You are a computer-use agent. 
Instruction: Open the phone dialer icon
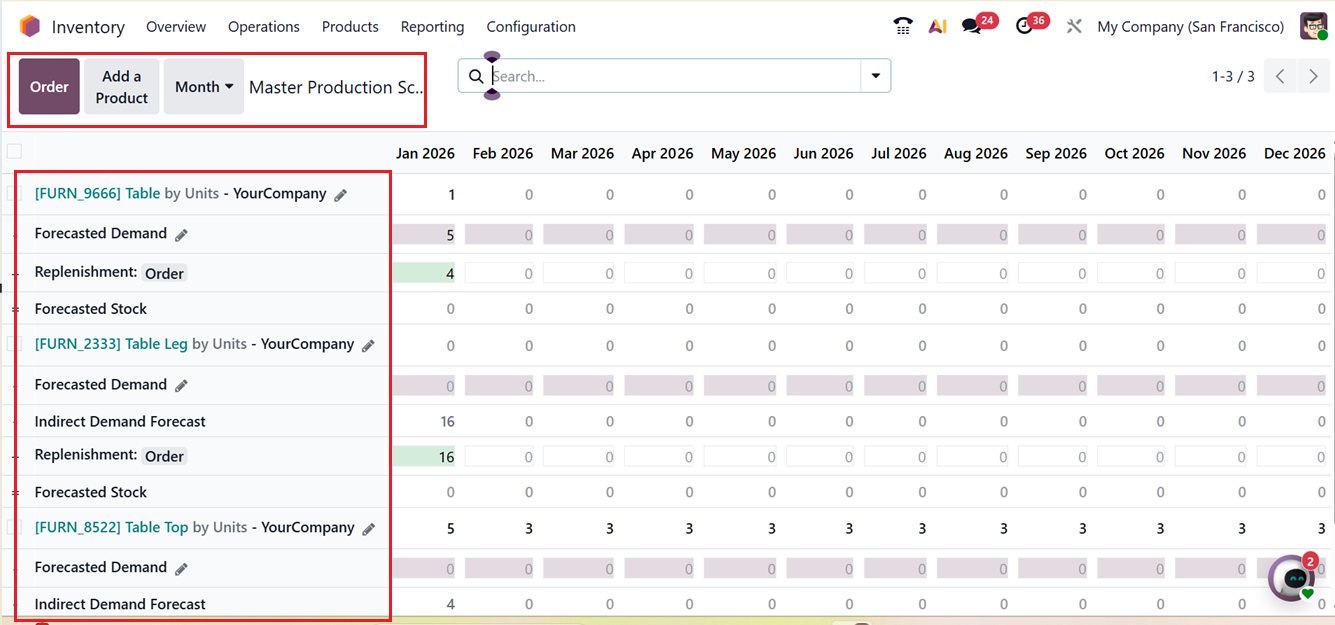point(902,26)
